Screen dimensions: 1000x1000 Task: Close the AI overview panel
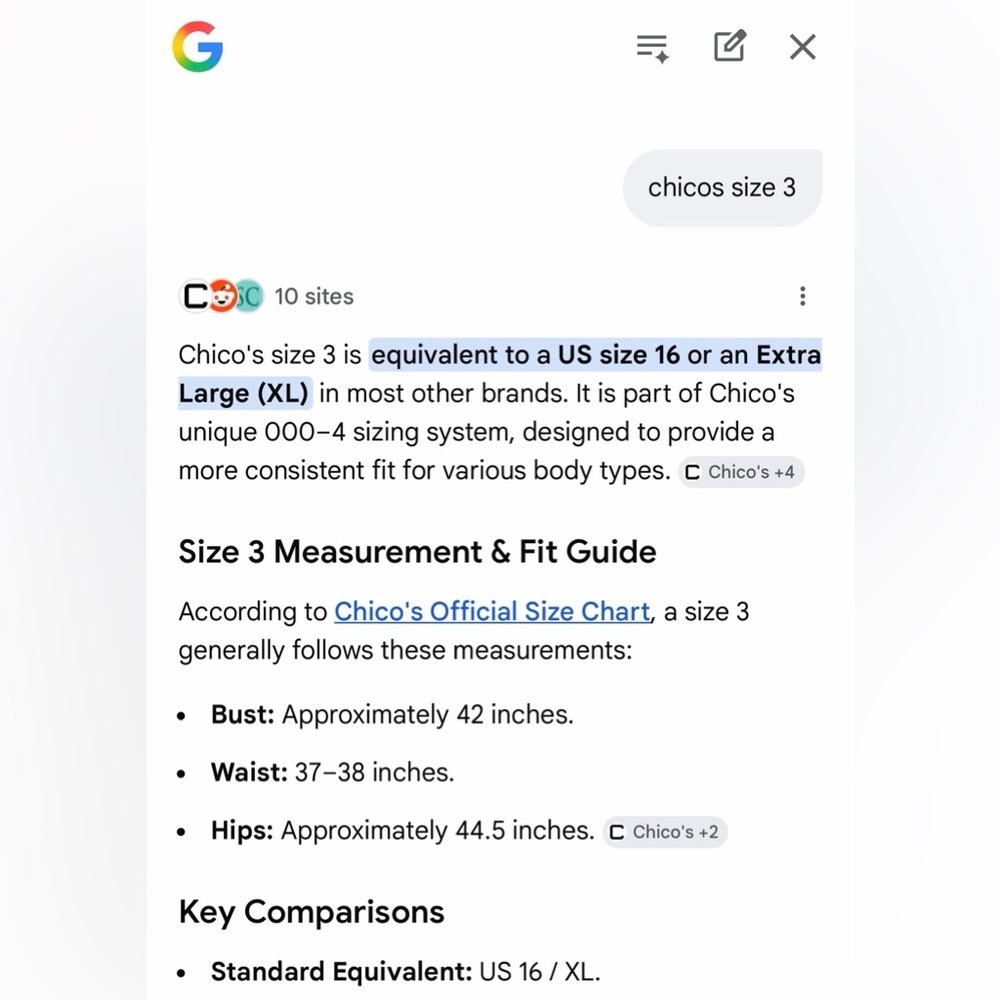tap(802, 47)
